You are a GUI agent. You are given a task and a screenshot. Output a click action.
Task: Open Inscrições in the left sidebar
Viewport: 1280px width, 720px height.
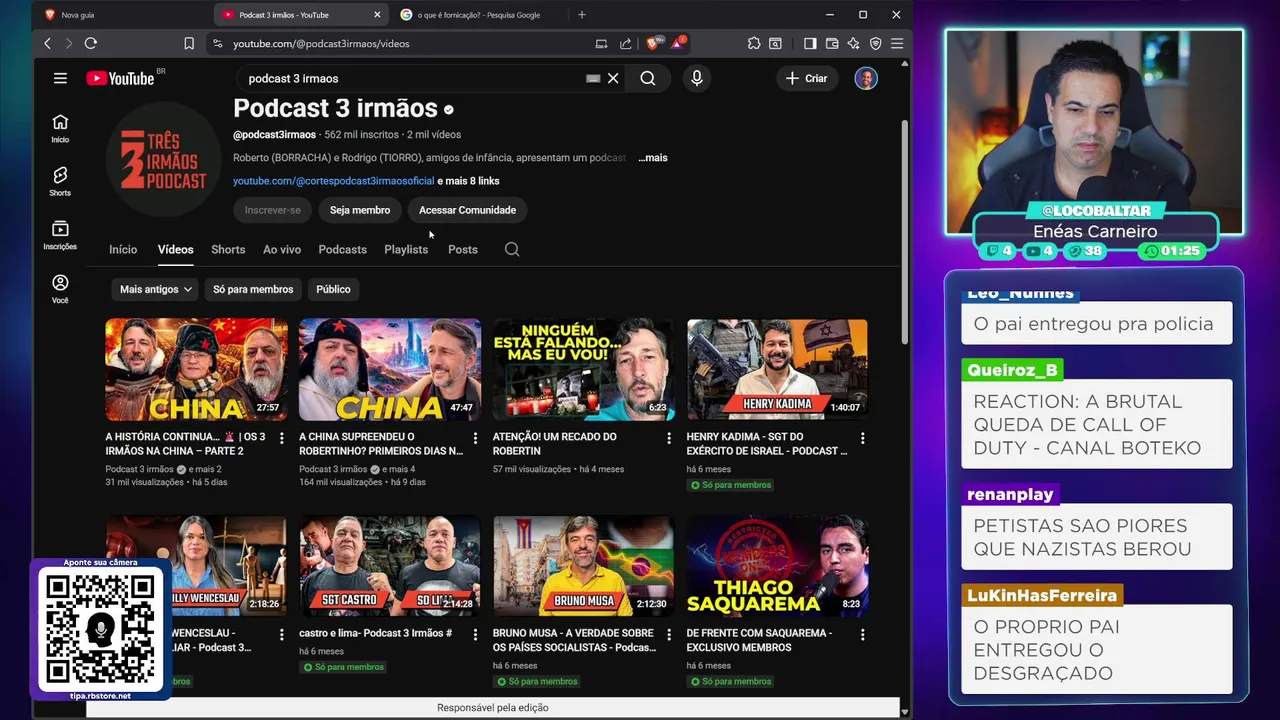pos(60,235)
